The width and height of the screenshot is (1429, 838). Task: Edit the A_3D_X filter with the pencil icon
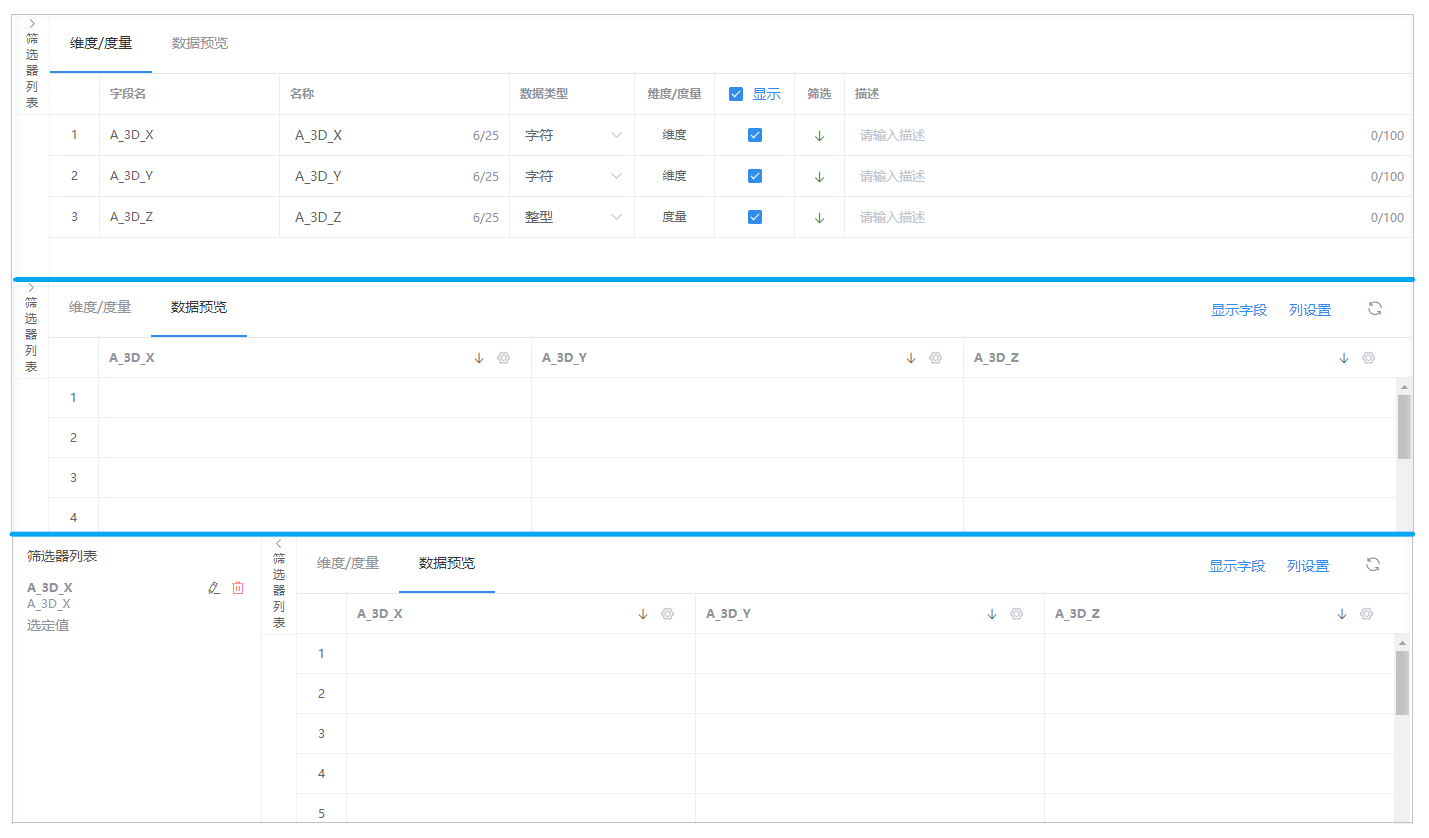pyautogui.click(x=213, y=588)
